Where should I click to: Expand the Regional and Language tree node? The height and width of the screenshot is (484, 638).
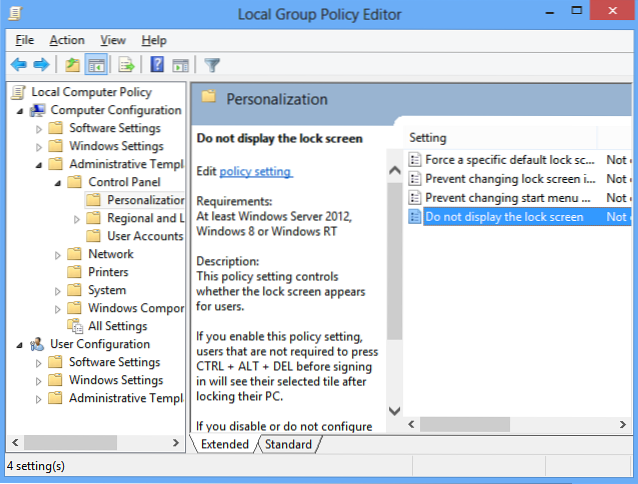coord(77,218)
